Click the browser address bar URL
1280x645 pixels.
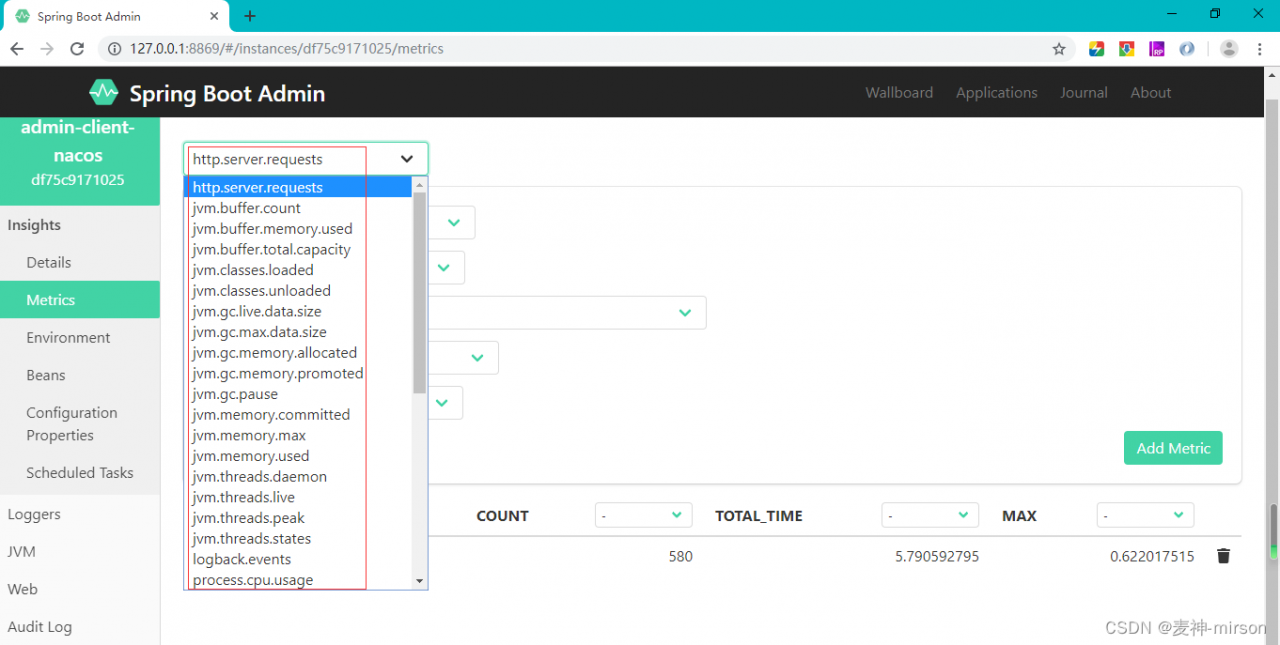tap(287, 49)
